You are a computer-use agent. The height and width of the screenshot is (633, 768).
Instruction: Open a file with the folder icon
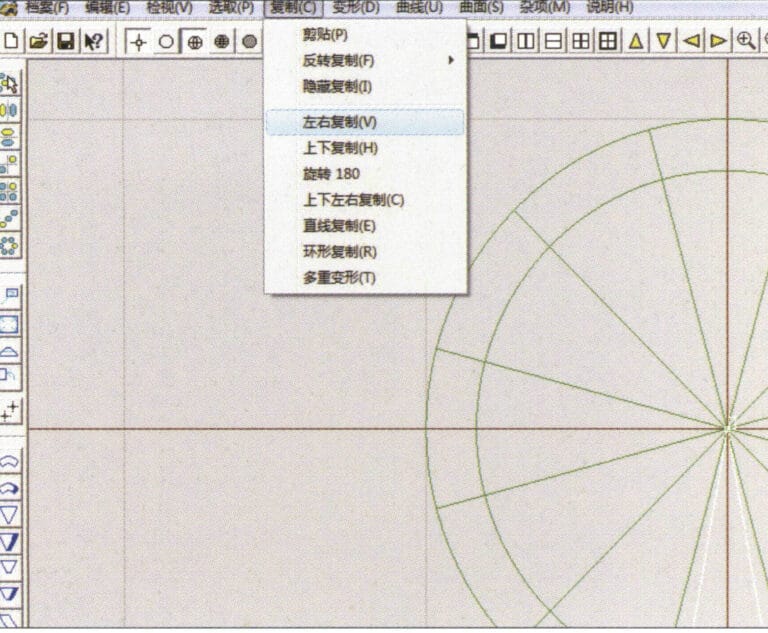(x=38, y=41)
